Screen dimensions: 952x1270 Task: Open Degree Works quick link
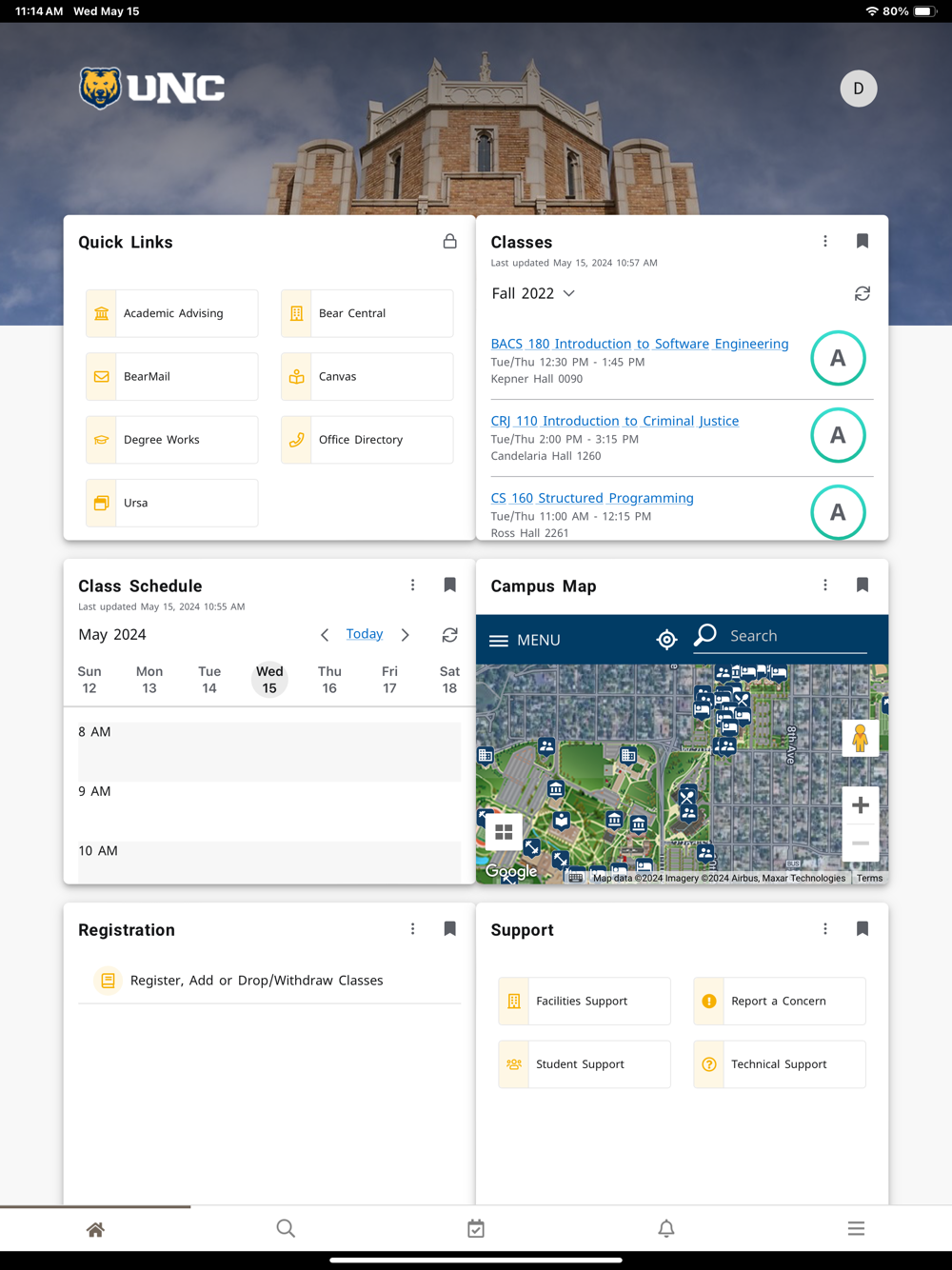click(x=172, y=440)
